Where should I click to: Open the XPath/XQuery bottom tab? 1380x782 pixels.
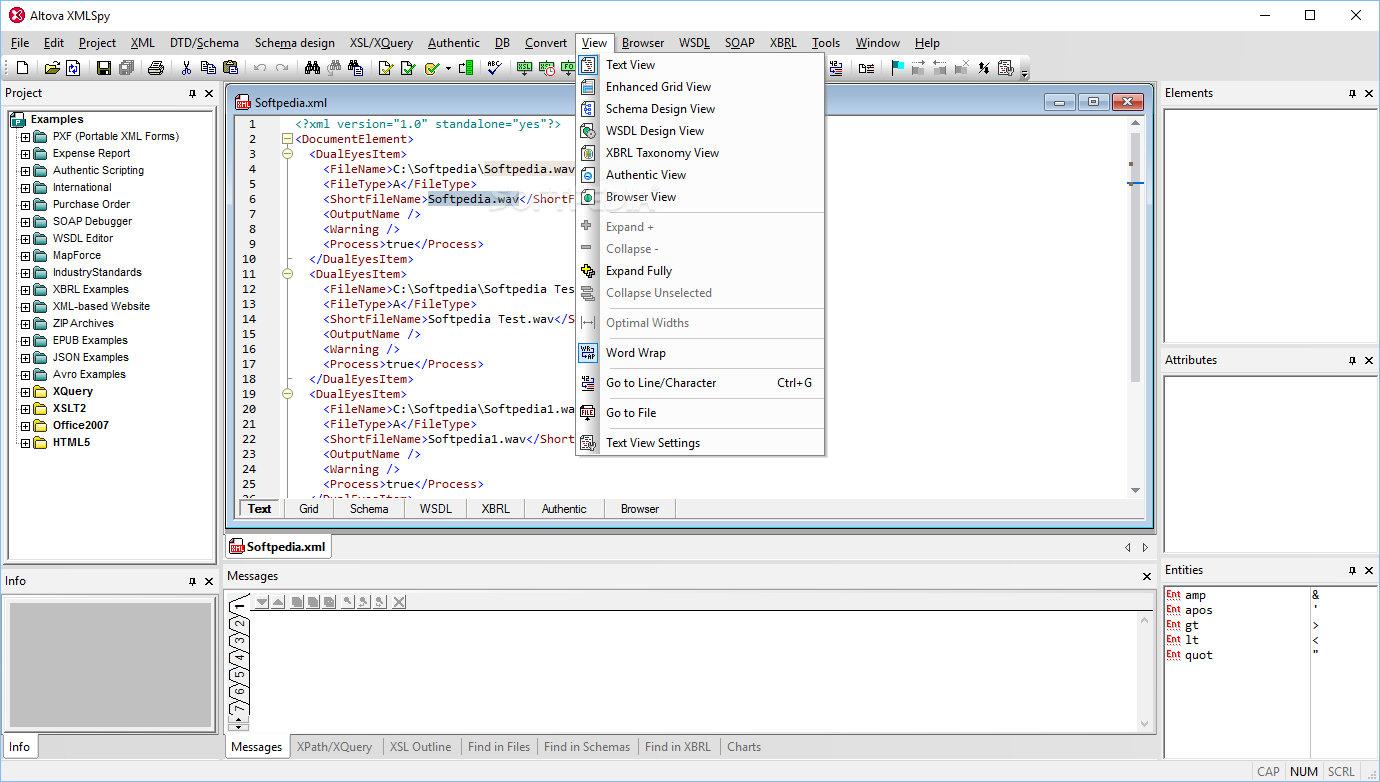click(334, 747)
